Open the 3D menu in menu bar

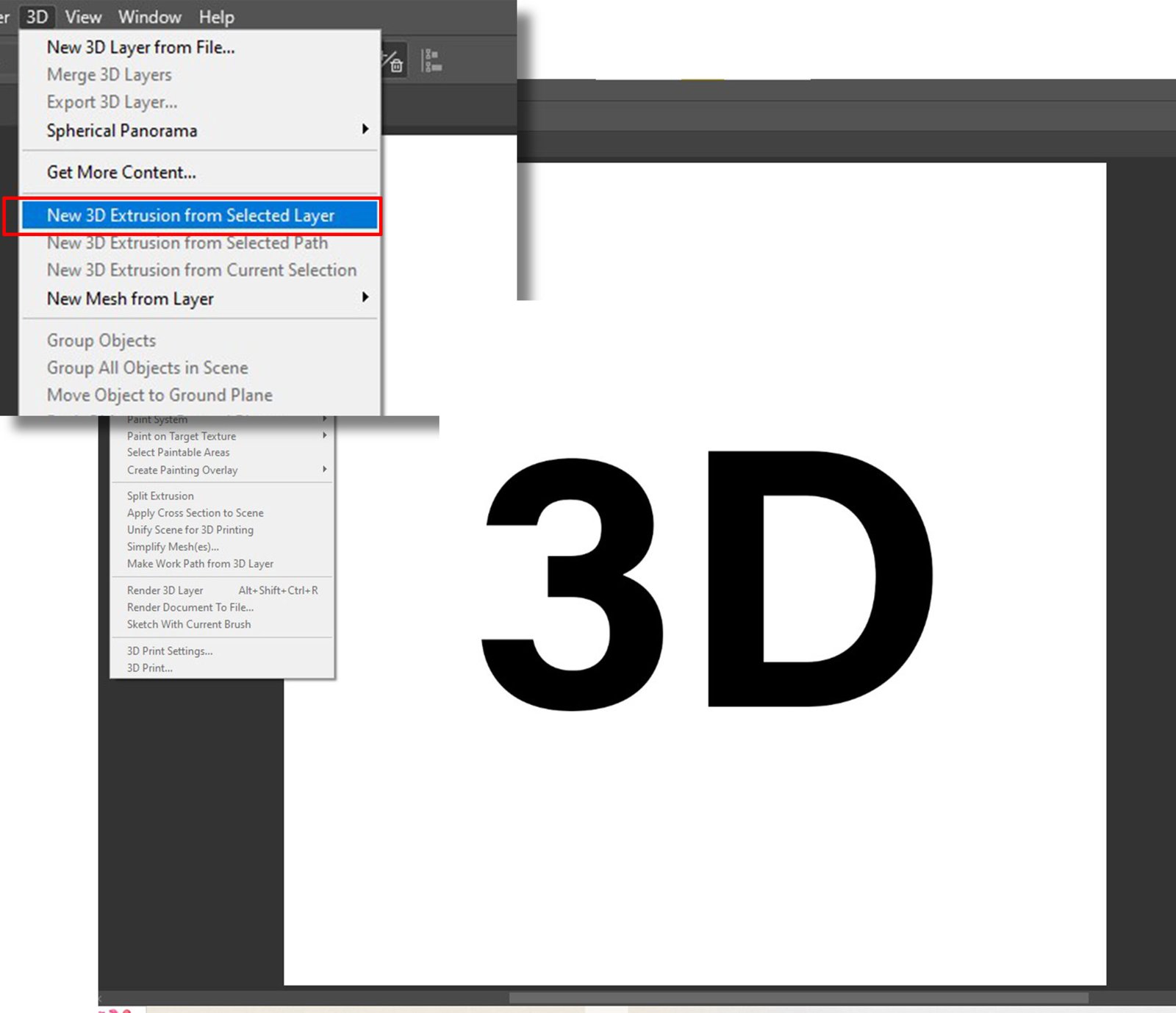click(x=37, y=16)
